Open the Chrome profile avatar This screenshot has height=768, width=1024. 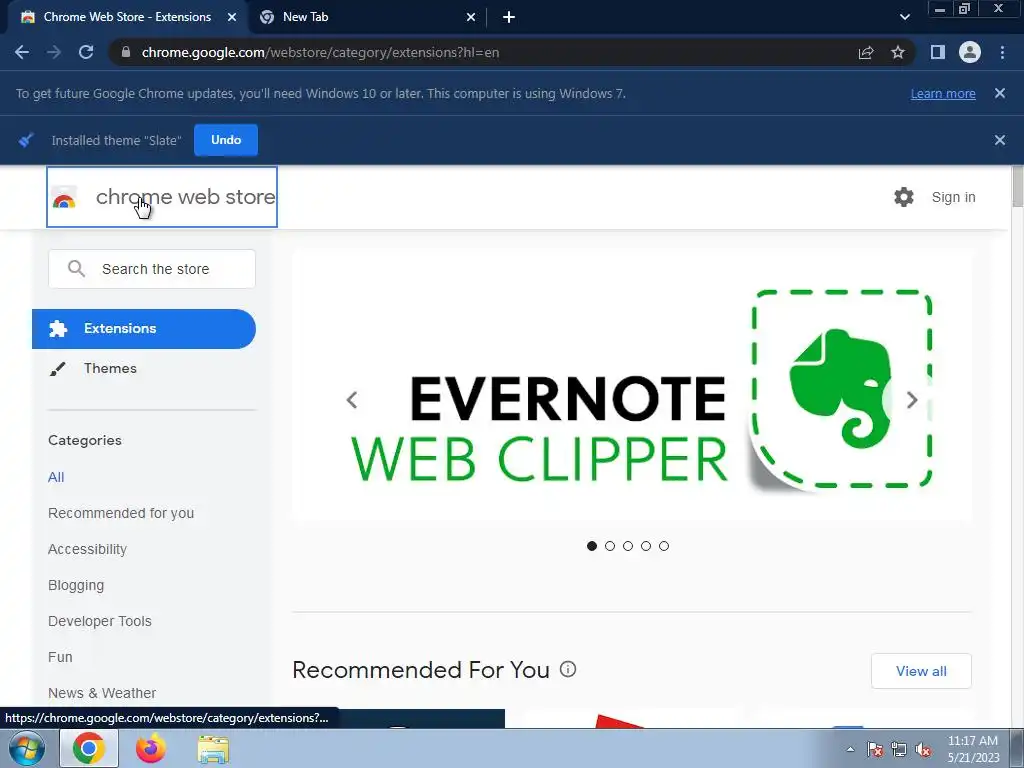[970, 52]
